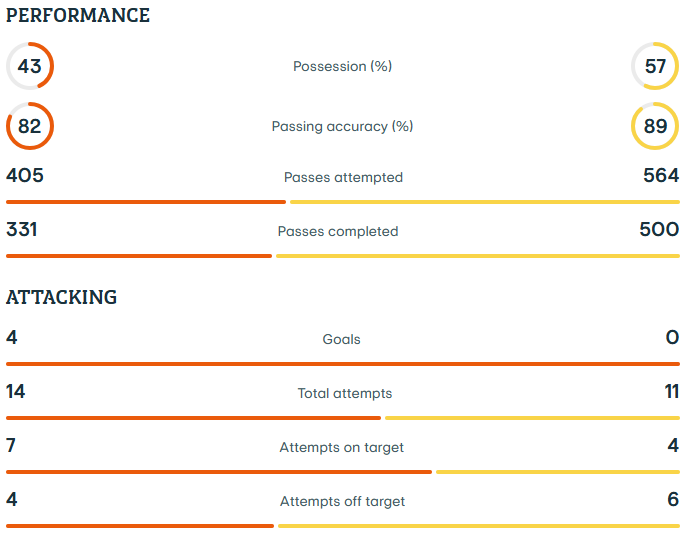Image resolution: width=689 pixels, height=535 pixels.
Task: Select the yellow 89 passing accuracy ring
Action: (655, 126)
